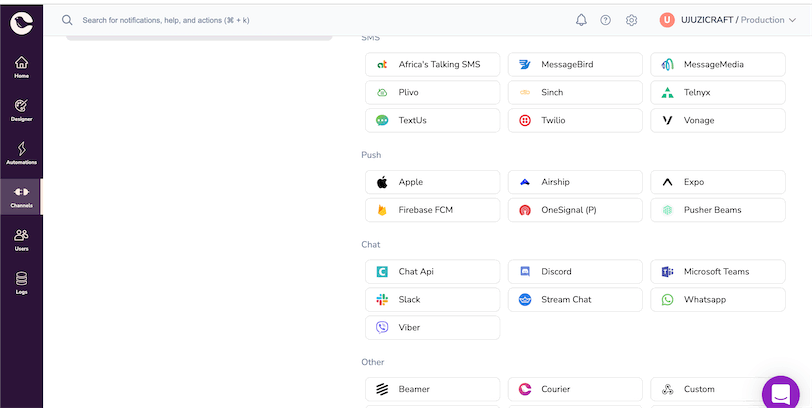Select the Stream Chat provider
This screenshot has width=812, height=408.
(x=575, y=299)
